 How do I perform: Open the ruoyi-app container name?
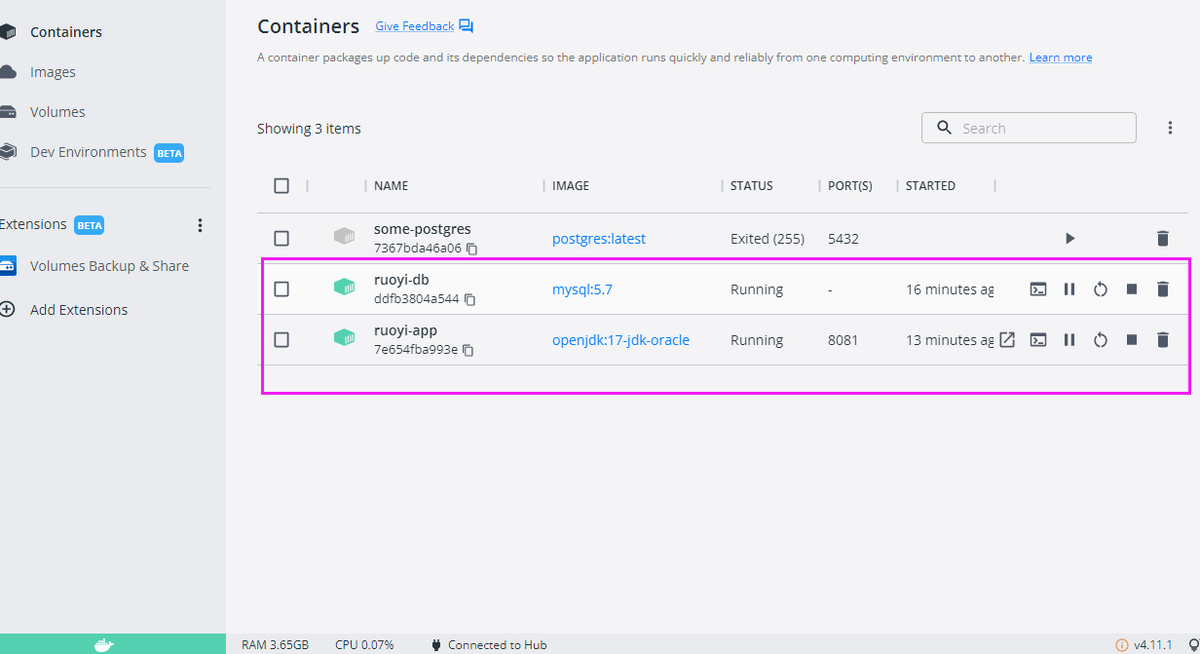405,331
